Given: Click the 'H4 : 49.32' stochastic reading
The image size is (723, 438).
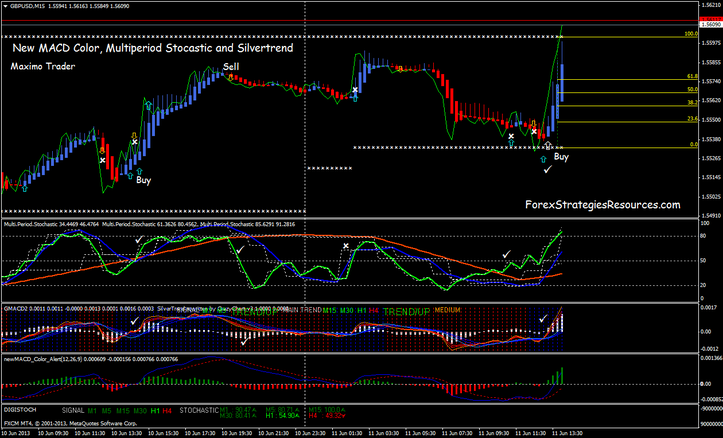Looking at the screenshot, I should click(326, 416).
